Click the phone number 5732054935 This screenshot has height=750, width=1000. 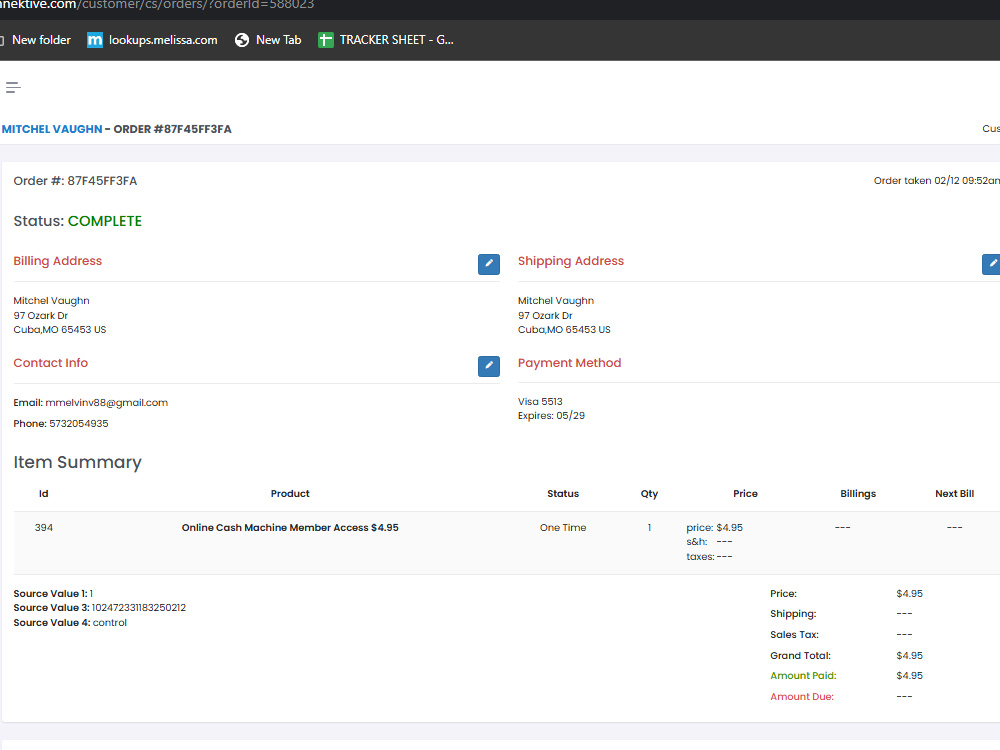coord(78,423)
